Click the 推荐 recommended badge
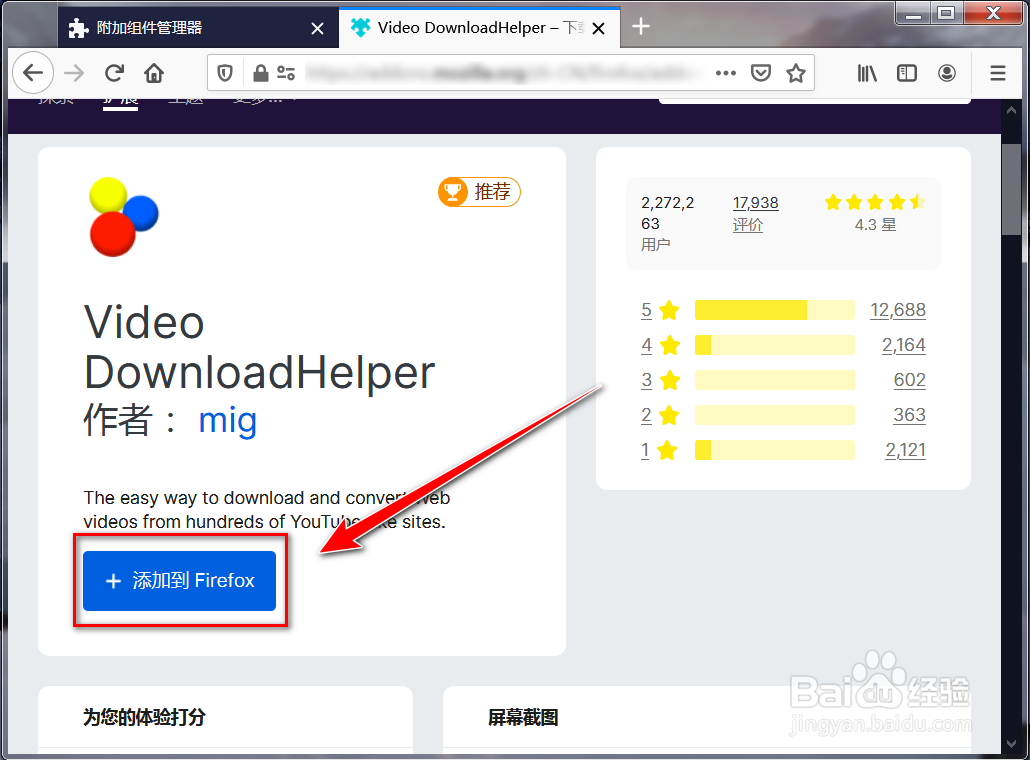Viewport: 1030px width, 760px height. tap(480, 192)
